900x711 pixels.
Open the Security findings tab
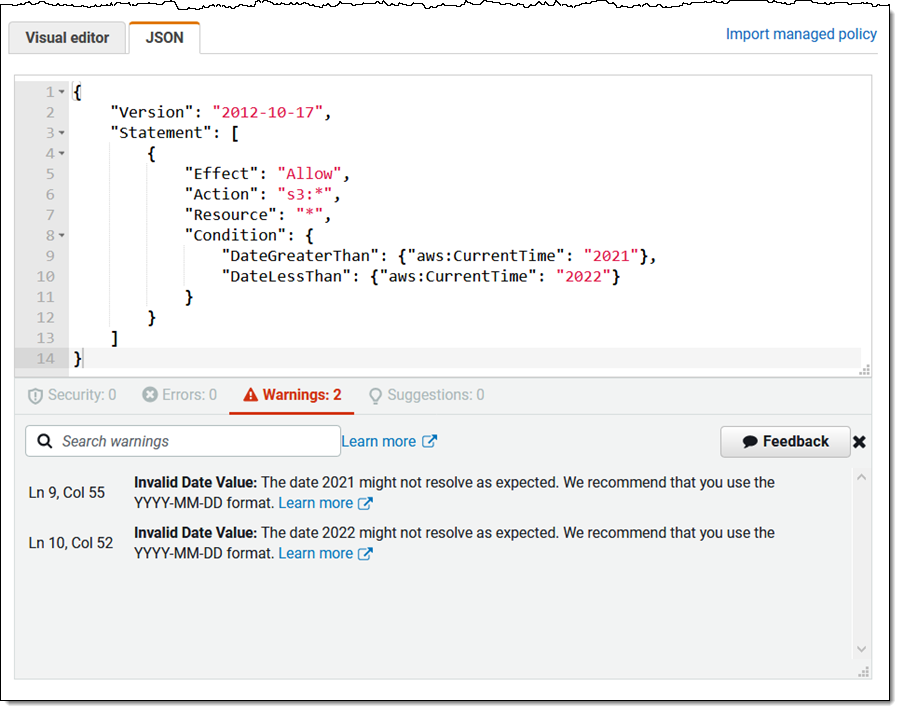tap(73, 395)
